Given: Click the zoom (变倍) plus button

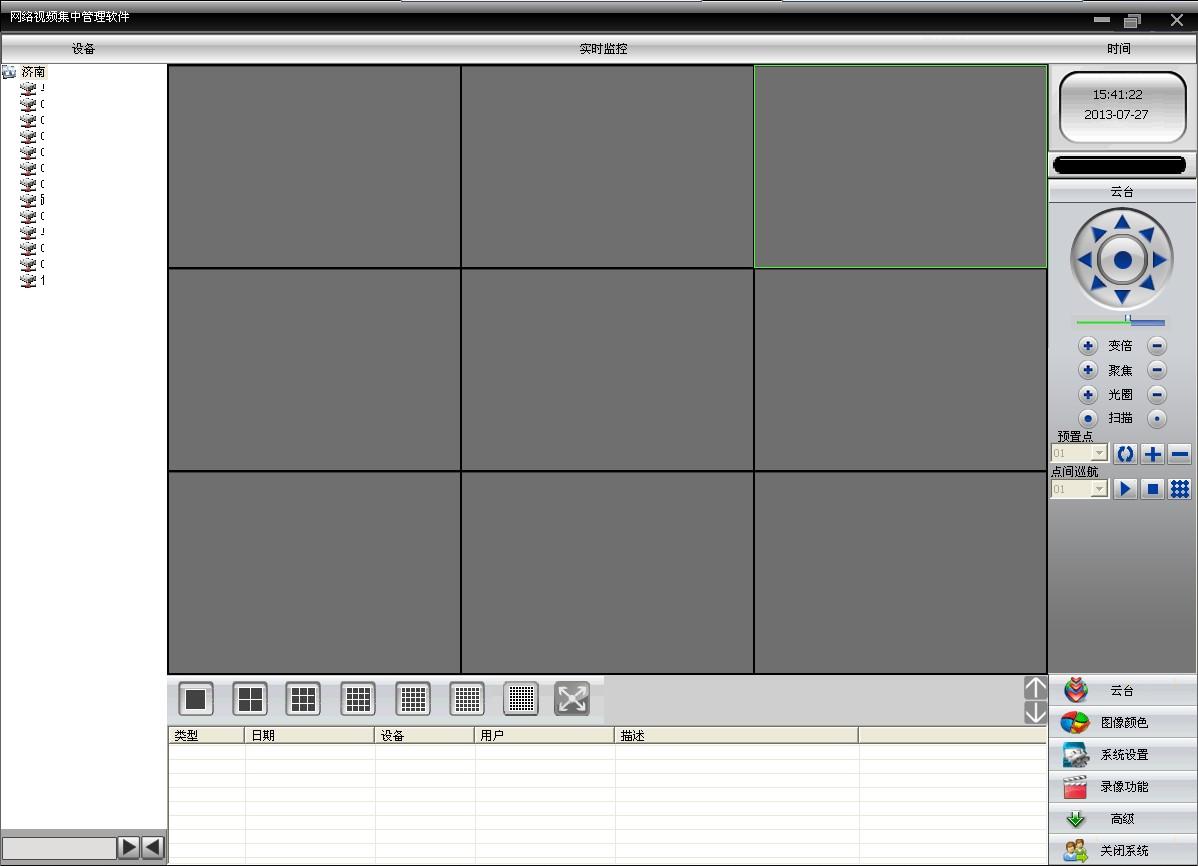Looking at the screenshot, I should coord(1087,345).
